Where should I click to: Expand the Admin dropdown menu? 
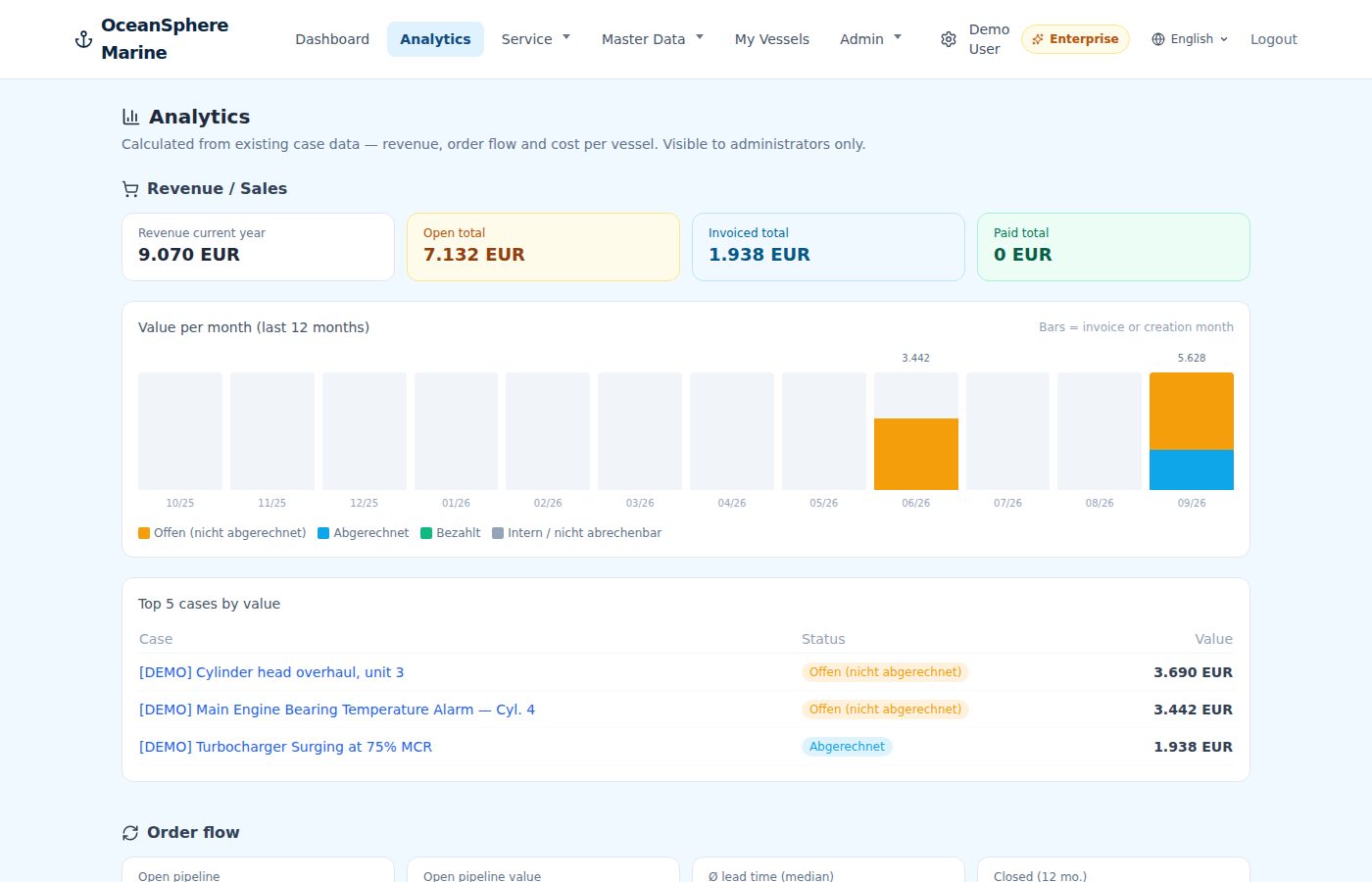(x=870, y=39)
